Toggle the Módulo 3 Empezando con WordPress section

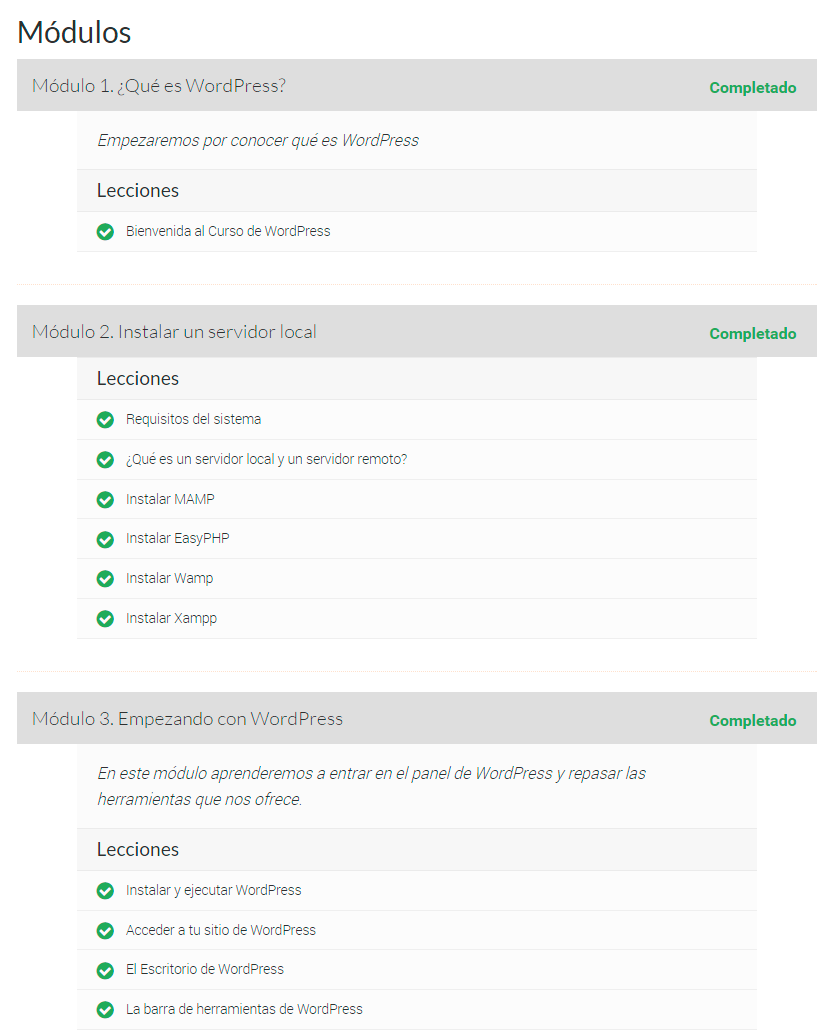[187, 719]
